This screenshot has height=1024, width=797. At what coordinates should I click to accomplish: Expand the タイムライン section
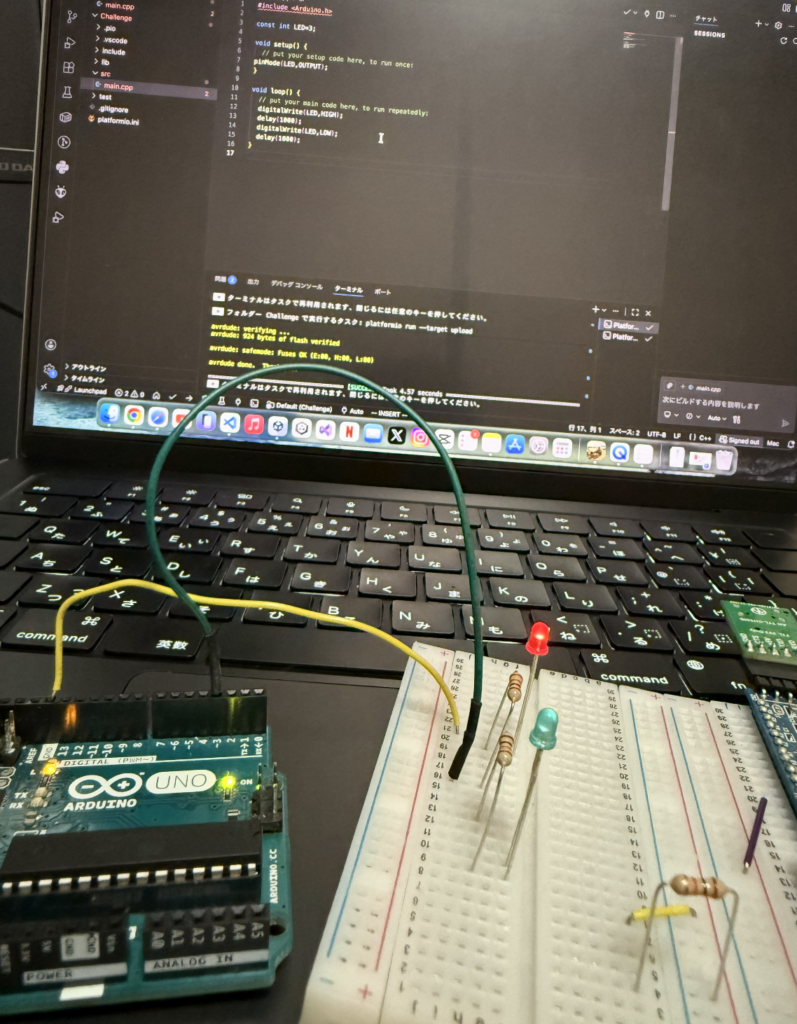click(88, 379)
